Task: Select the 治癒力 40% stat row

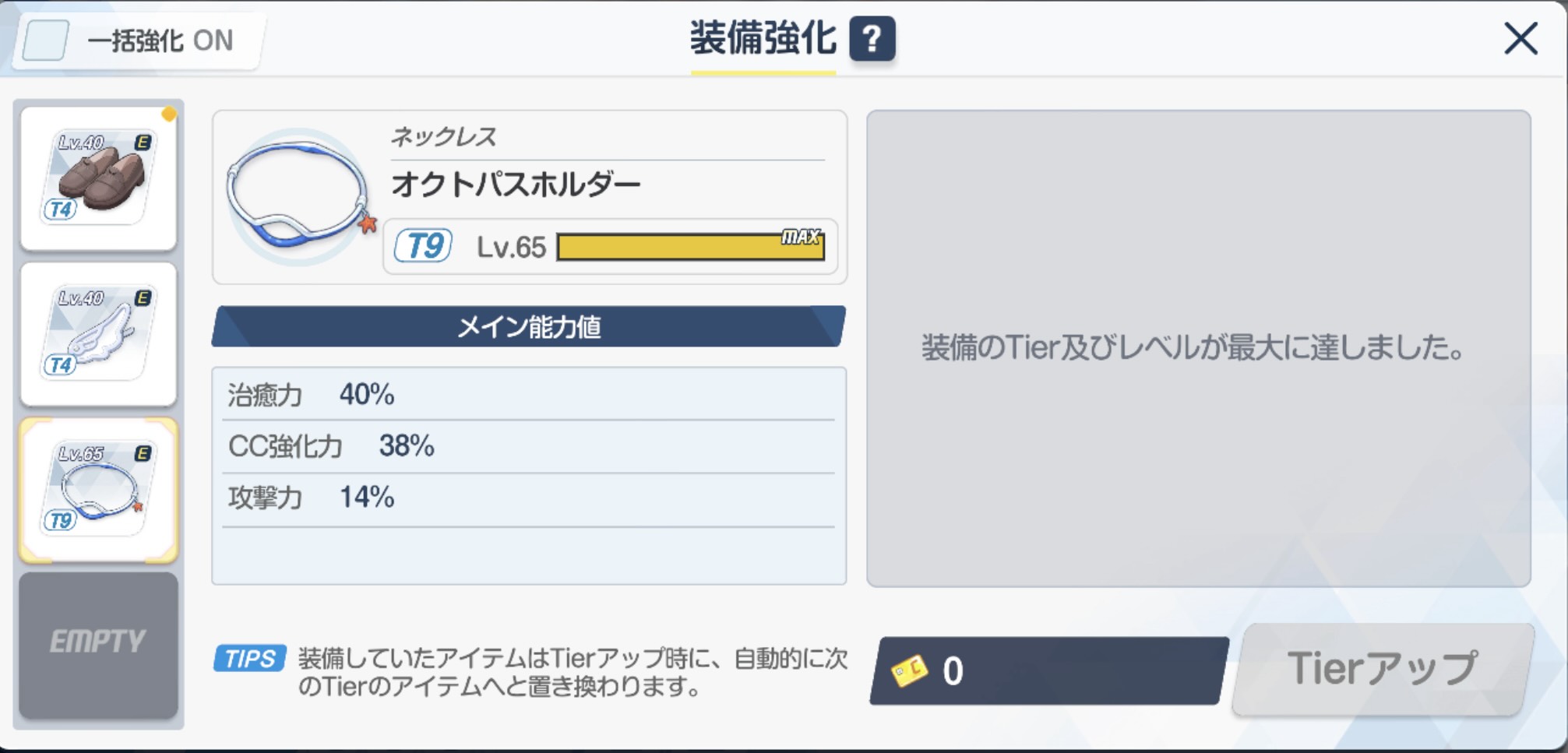Action: click(x=530, y=394)
